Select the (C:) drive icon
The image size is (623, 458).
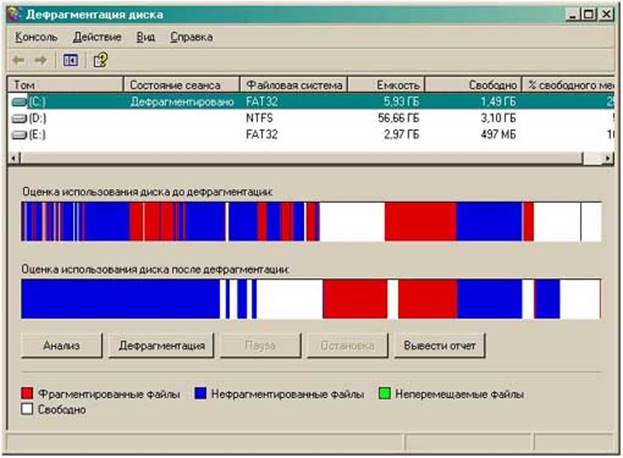tap(19, 102)
